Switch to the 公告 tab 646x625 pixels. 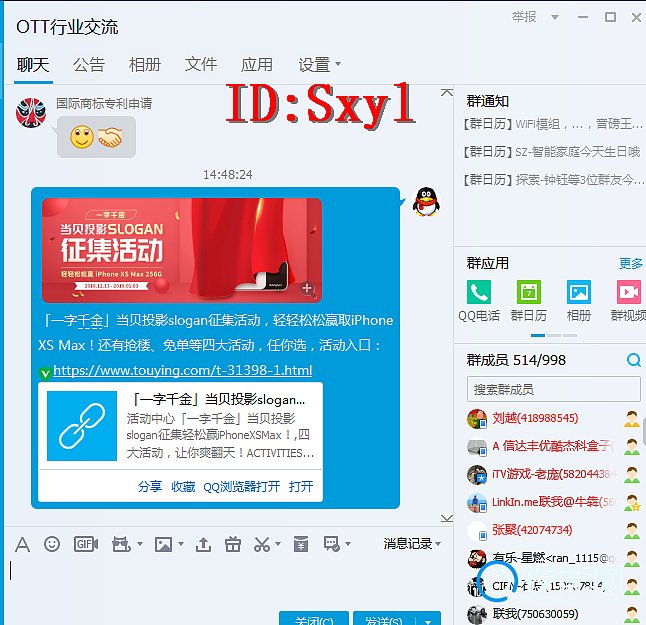click(x=89, y=65)
